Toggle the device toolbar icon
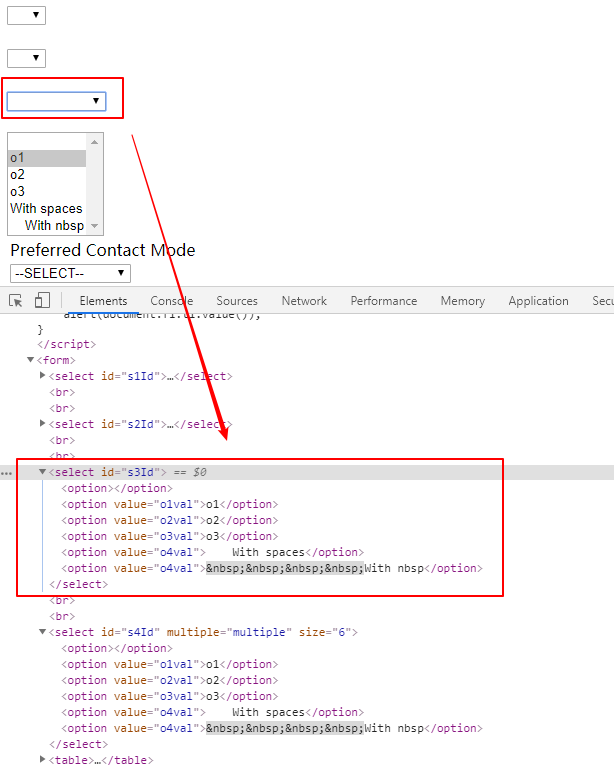614x769 pixels. pos(42,300)
